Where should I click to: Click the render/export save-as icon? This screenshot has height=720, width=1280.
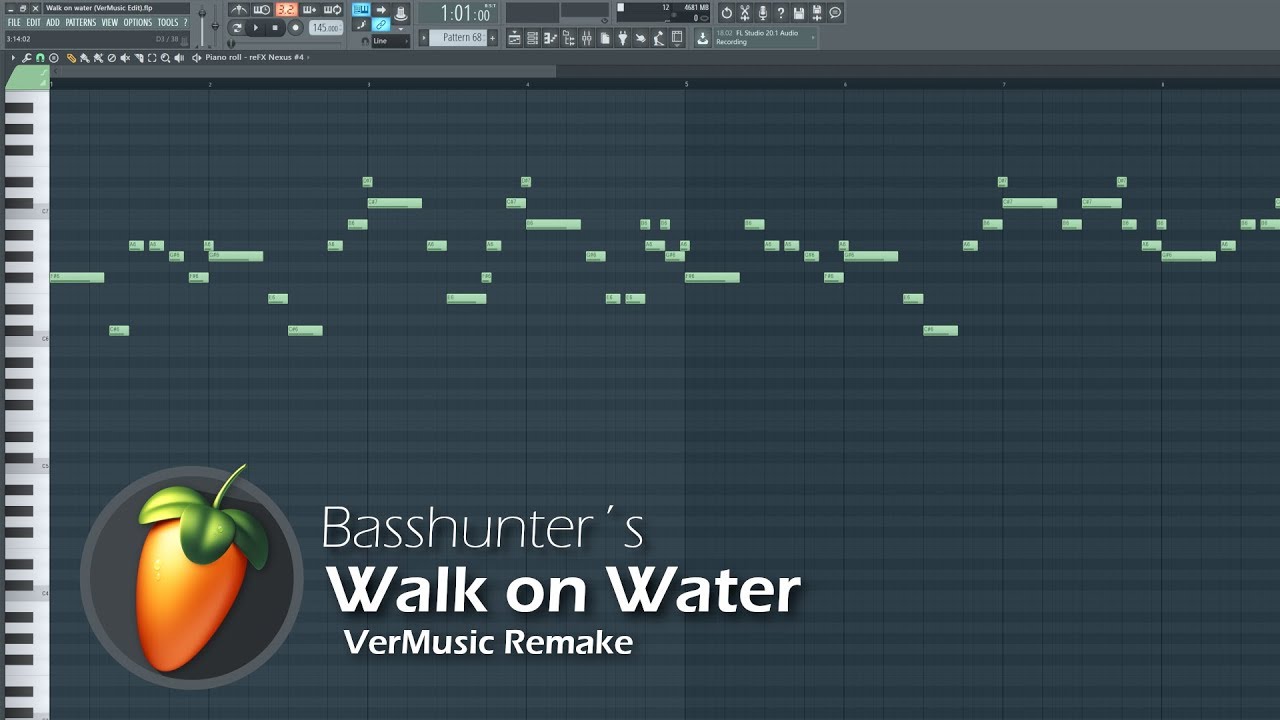816,12
